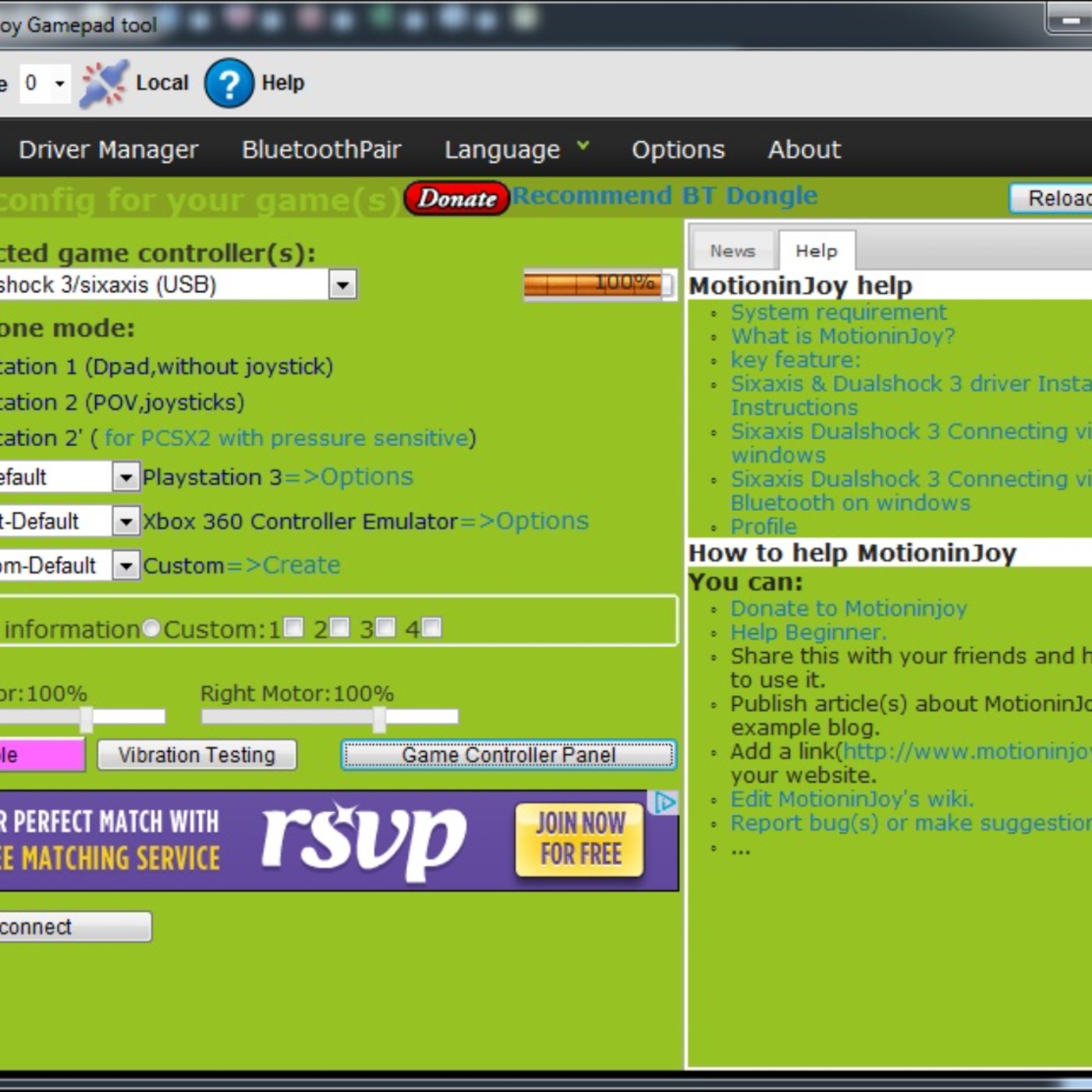Image resolution: width=1092 pixels, height=1092 pixels.
Task: Open the Bluetooth on windows connecting link
Action: pos(911,491)
